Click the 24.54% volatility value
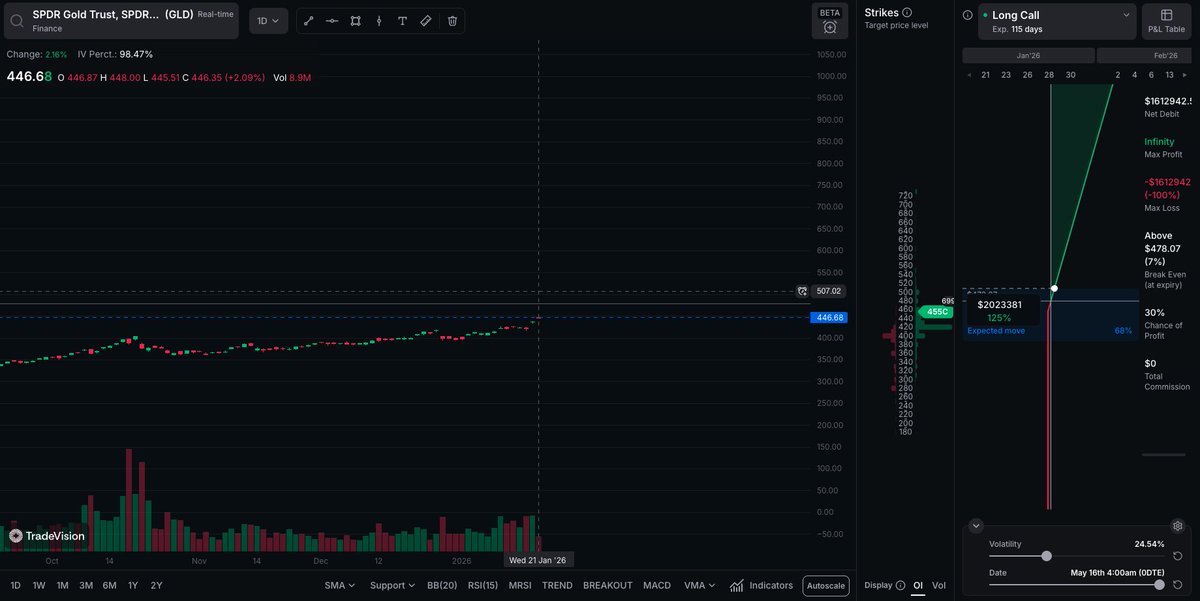The width and height of the screenshot is (1200, 601). pos(1148,544)
